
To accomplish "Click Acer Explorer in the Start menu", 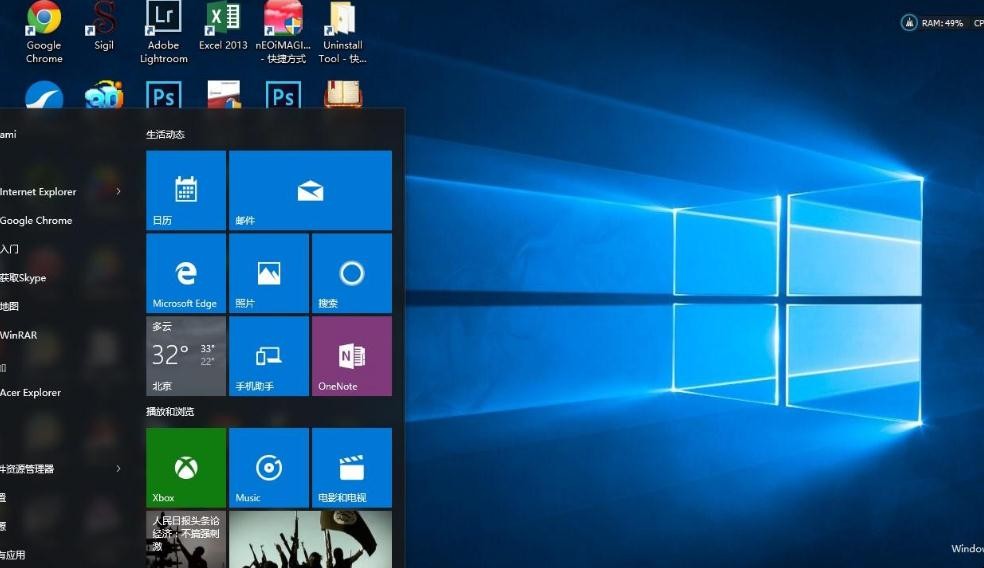I will [x=32, y=393].
